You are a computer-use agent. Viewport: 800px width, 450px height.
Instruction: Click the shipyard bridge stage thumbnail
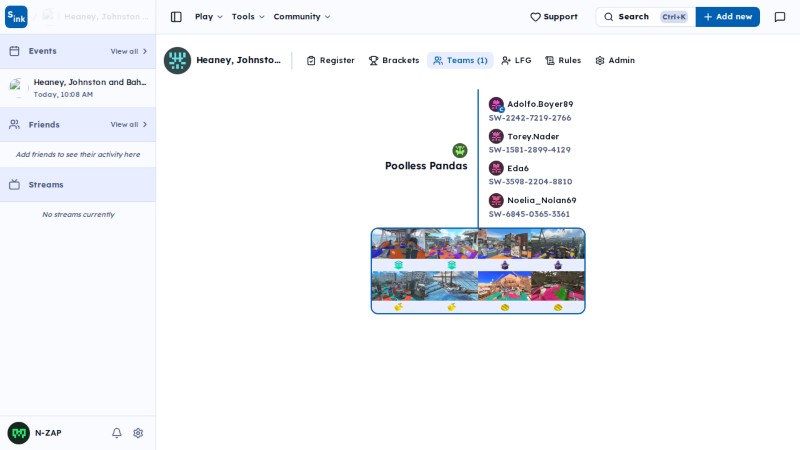pos(452,286)
